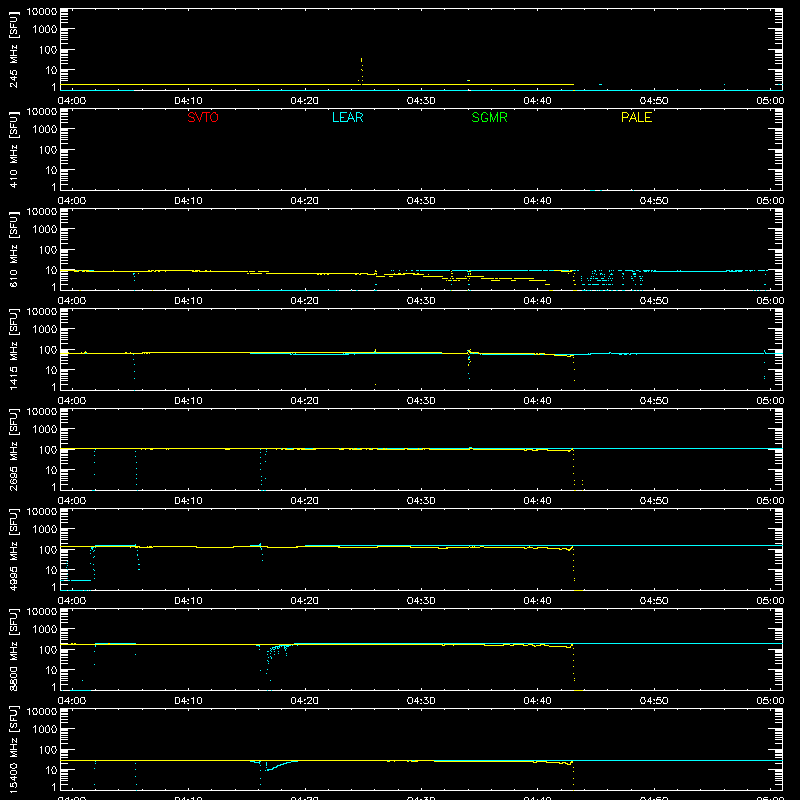Click 04:50 tick label under 610 MHz panel
The width and height of the screenshot is (800, 800).
[x=654, y=301]
